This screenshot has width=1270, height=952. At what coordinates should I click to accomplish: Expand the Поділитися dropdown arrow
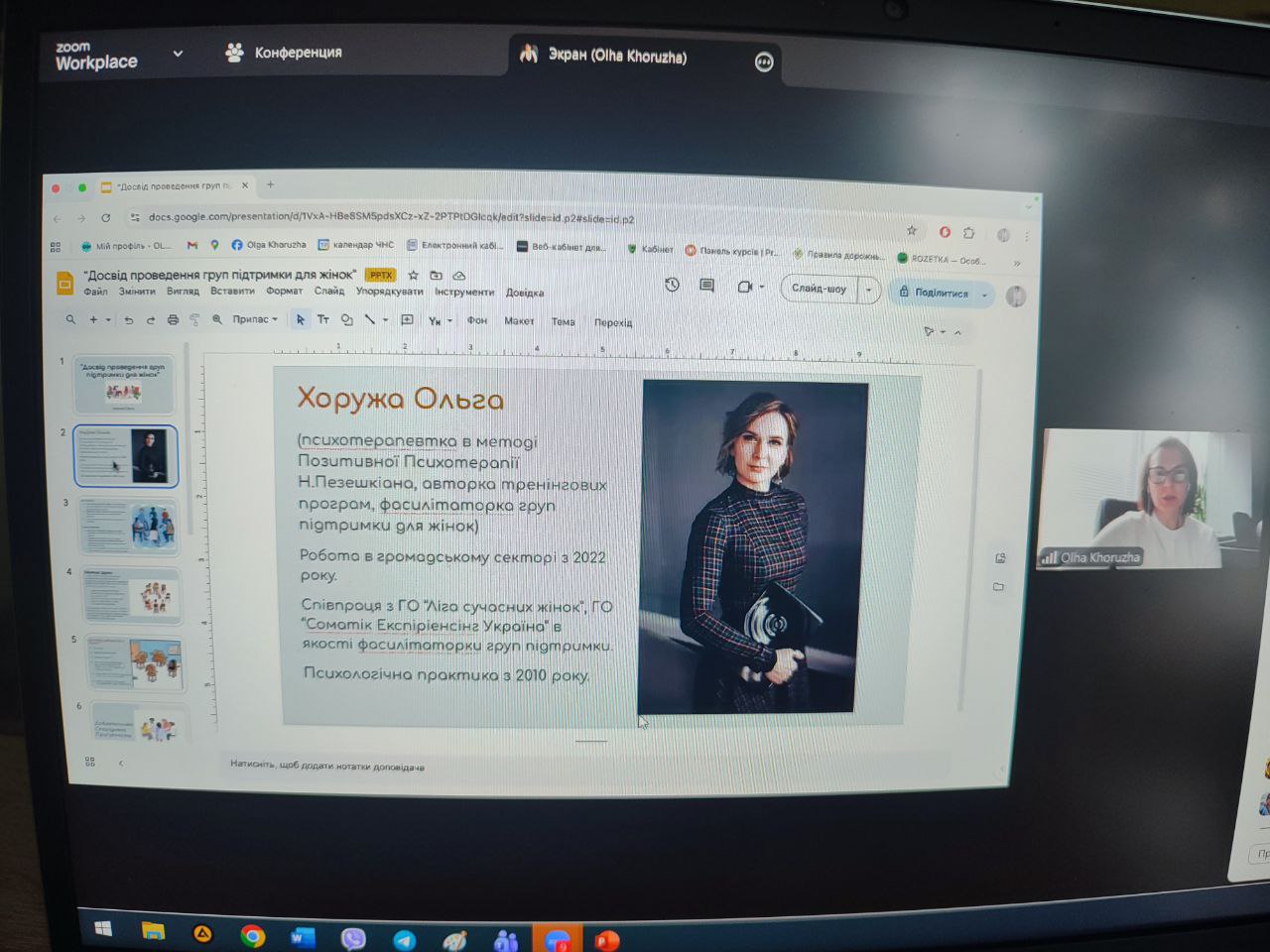pos(984,294)
